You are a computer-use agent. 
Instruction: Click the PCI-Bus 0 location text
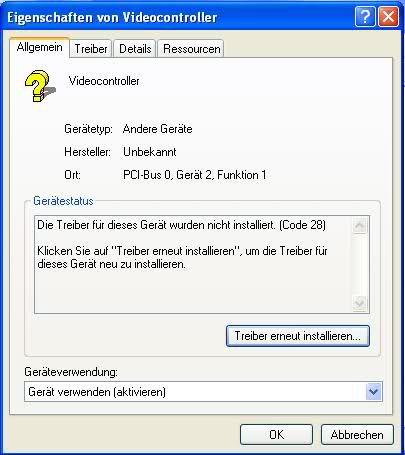click(195, 175)
